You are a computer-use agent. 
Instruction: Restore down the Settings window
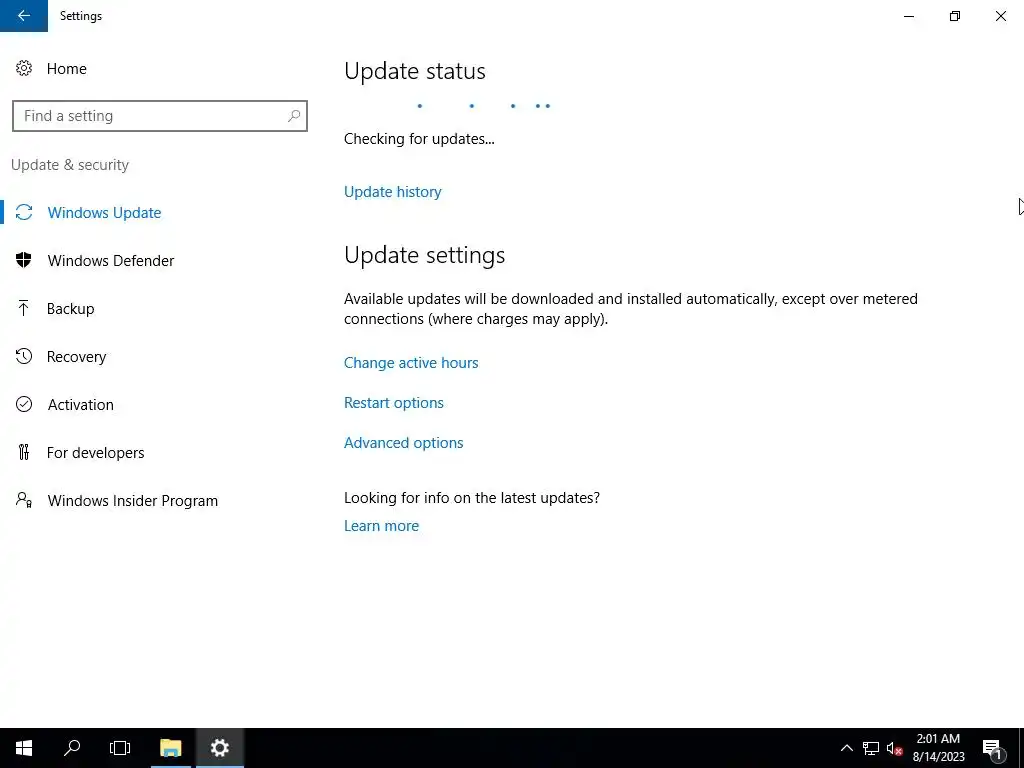pyautogui.click(x=955, y=16)
